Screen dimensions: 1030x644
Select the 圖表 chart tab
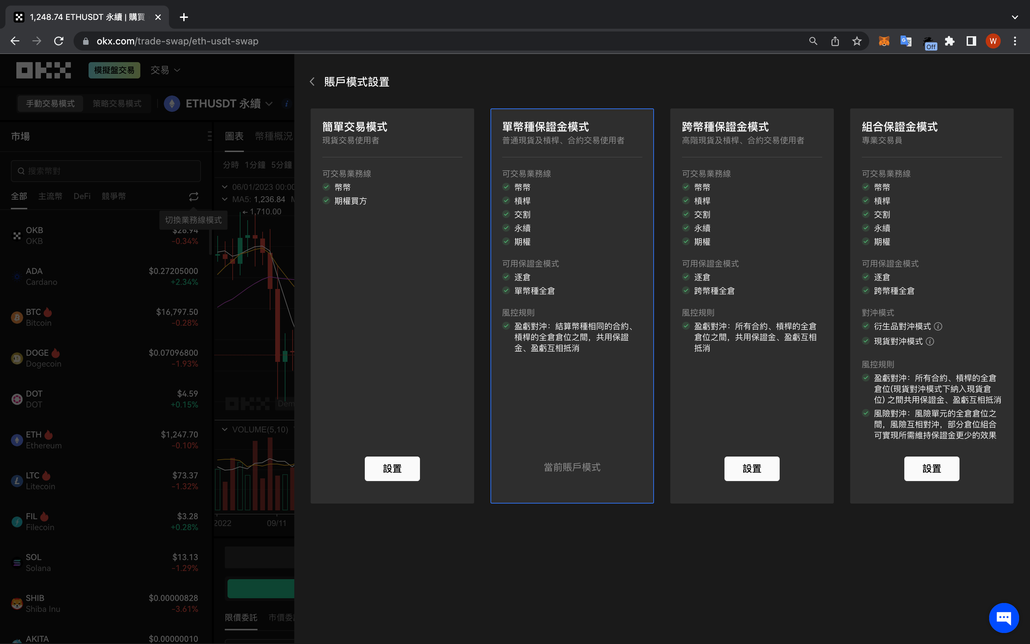click(234, 136)
